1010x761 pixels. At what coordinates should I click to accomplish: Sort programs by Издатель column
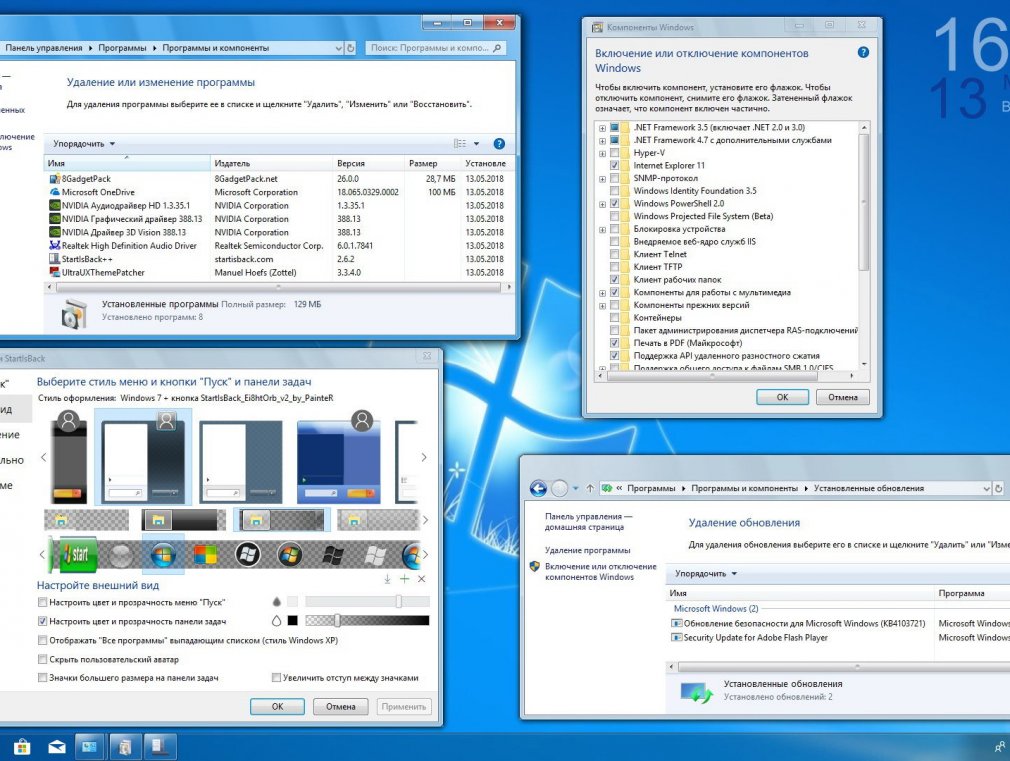coord(272,163)
